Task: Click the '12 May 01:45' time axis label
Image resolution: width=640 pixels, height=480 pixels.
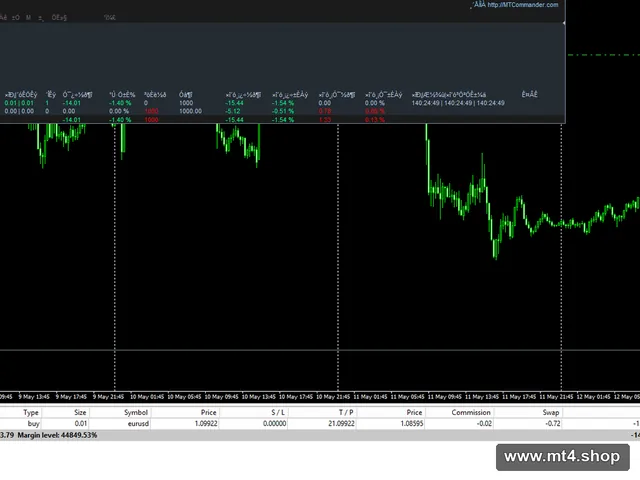Action: pos(593,397)
